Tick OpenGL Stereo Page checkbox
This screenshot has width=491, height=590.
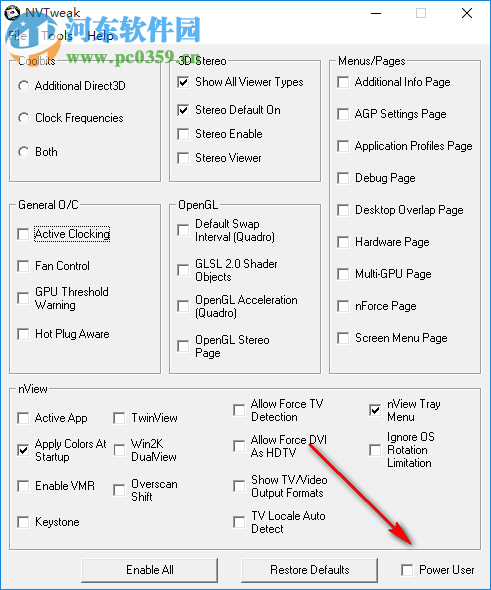click(183, 346)
